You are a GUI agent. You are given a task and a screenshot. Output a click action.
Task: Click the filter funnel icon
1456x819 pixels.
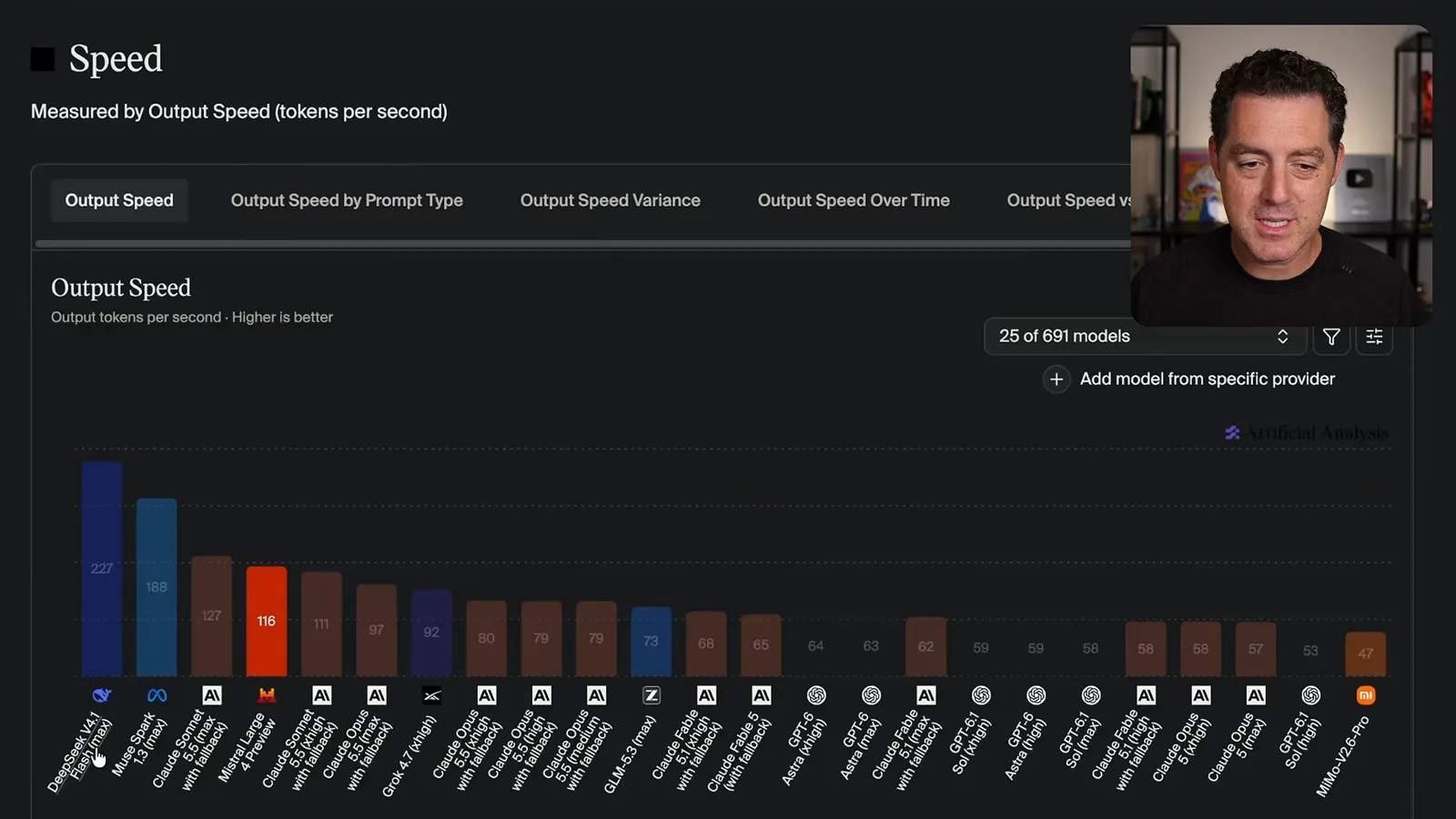click(1331, 337)
